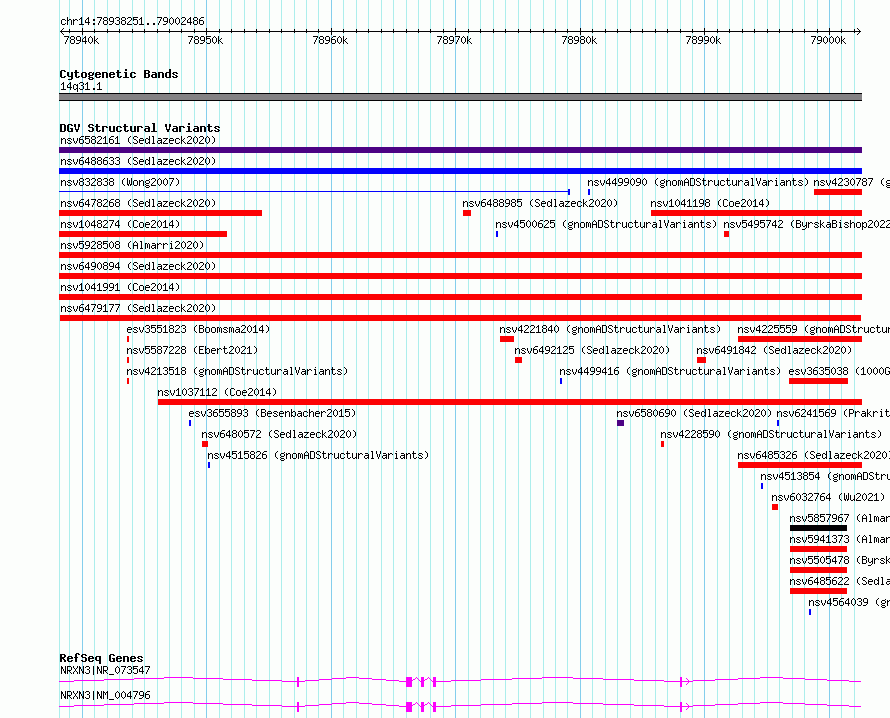The height and width of the screenshot is (718, 890).
Task: Select the dark purple nsv6582161 variant bar
Action: pos(460,150)
